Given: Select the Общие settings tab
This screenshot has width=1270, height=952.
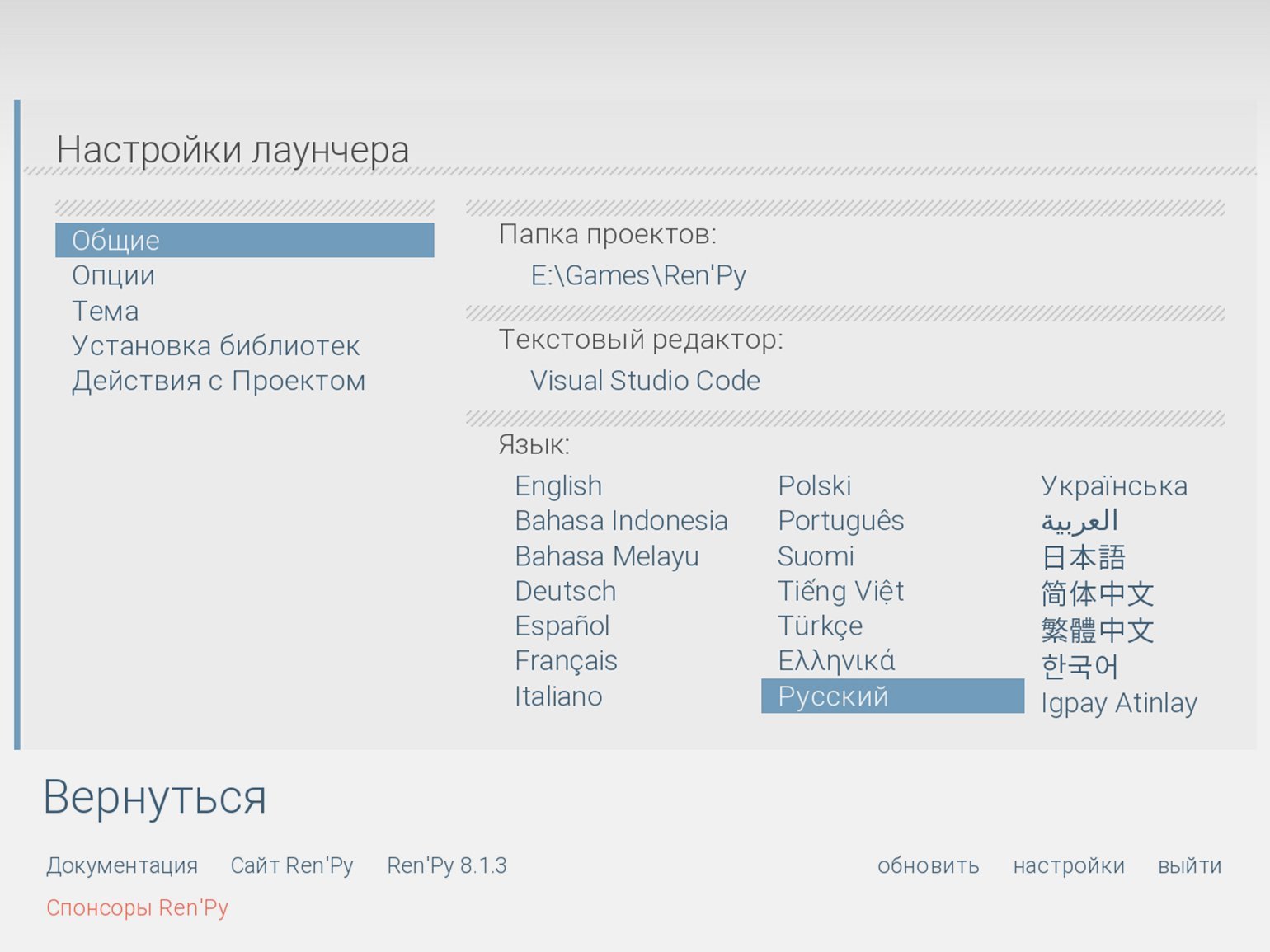Looking at the screenshot, I should tap(244, 240).
